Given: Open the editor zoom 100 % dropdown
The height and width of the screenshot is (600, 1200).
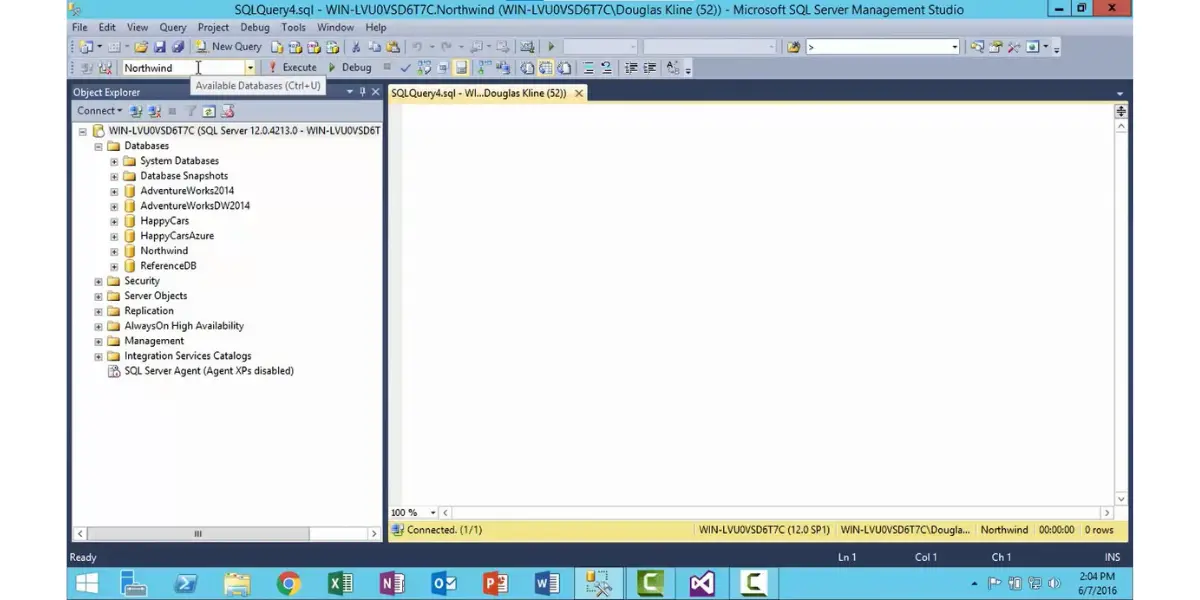Looking at the screenshot, I should click(432, 512).
